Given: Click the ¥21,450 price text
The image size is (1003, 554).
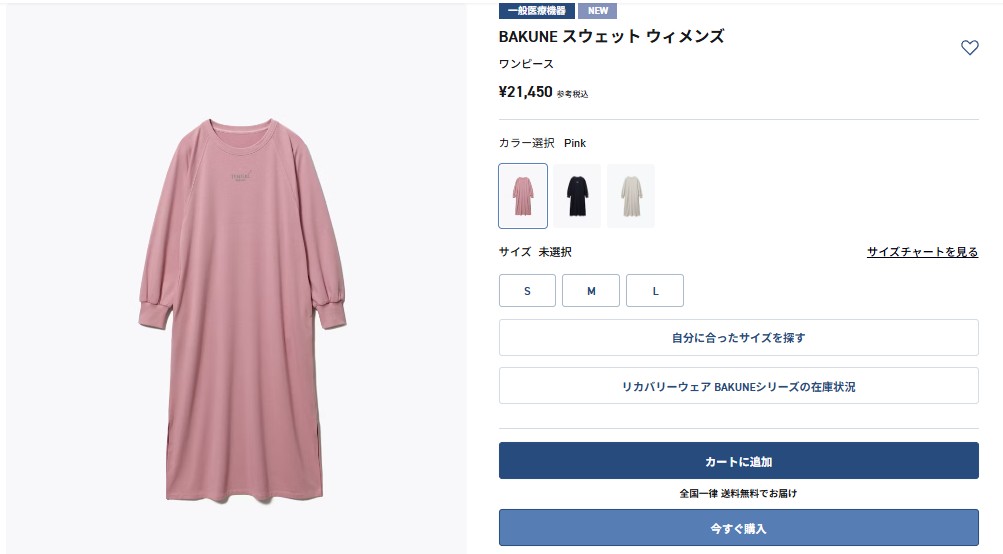Looking at the screenshot, I should 526,92.
